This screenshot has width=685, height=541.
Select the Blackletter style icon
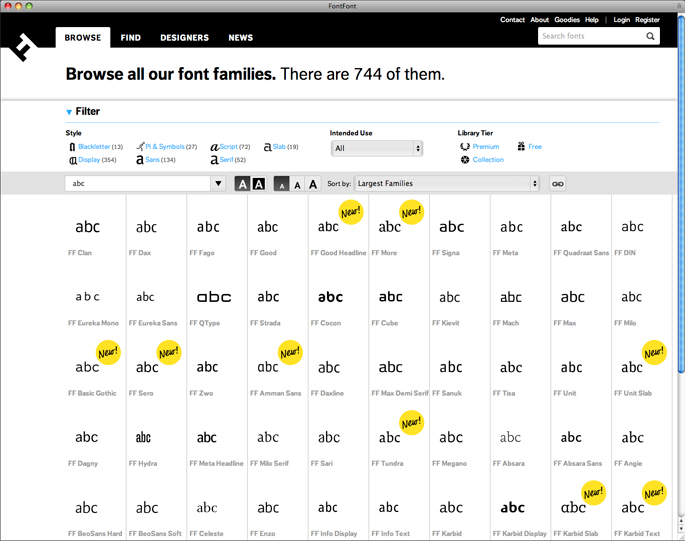coord(72,147)
